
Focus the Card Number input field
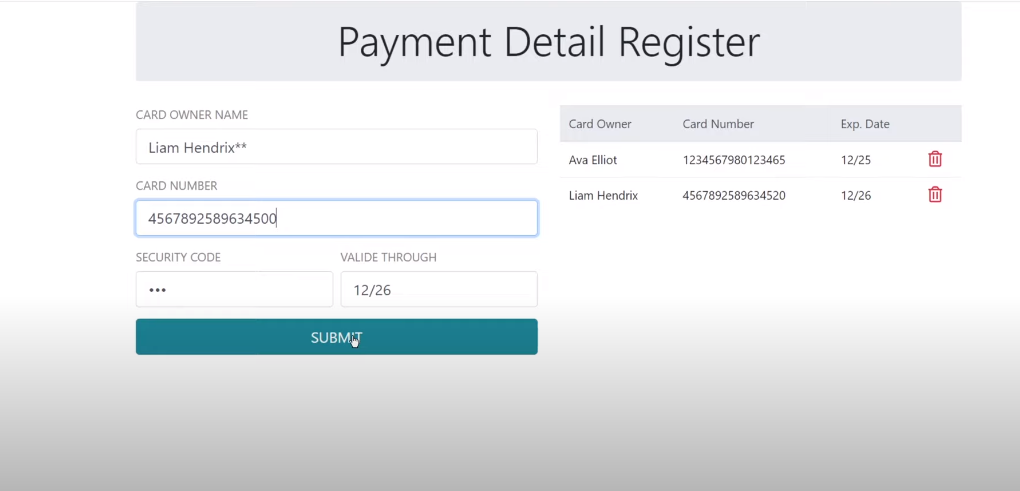336,218
